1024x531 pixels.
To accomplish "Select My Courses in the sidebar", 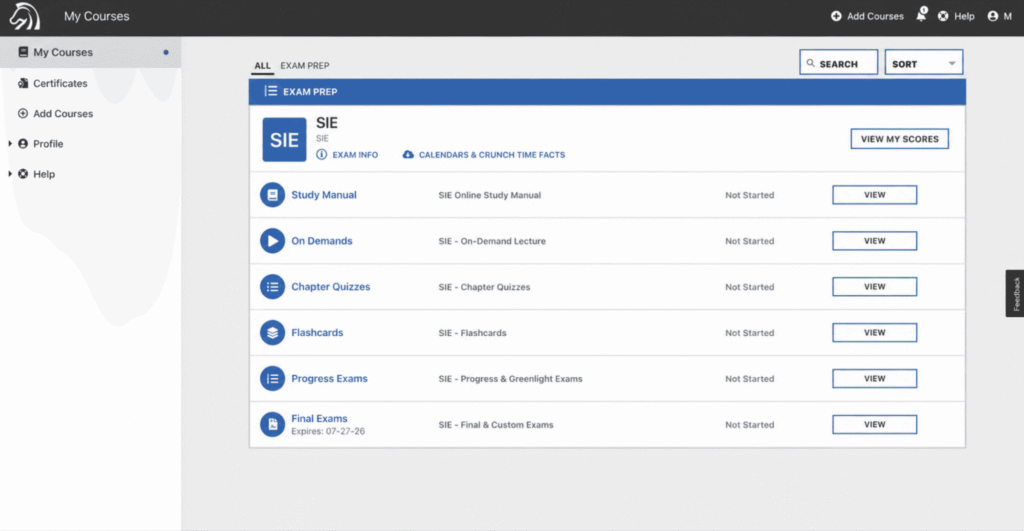I will click(91, 52).
